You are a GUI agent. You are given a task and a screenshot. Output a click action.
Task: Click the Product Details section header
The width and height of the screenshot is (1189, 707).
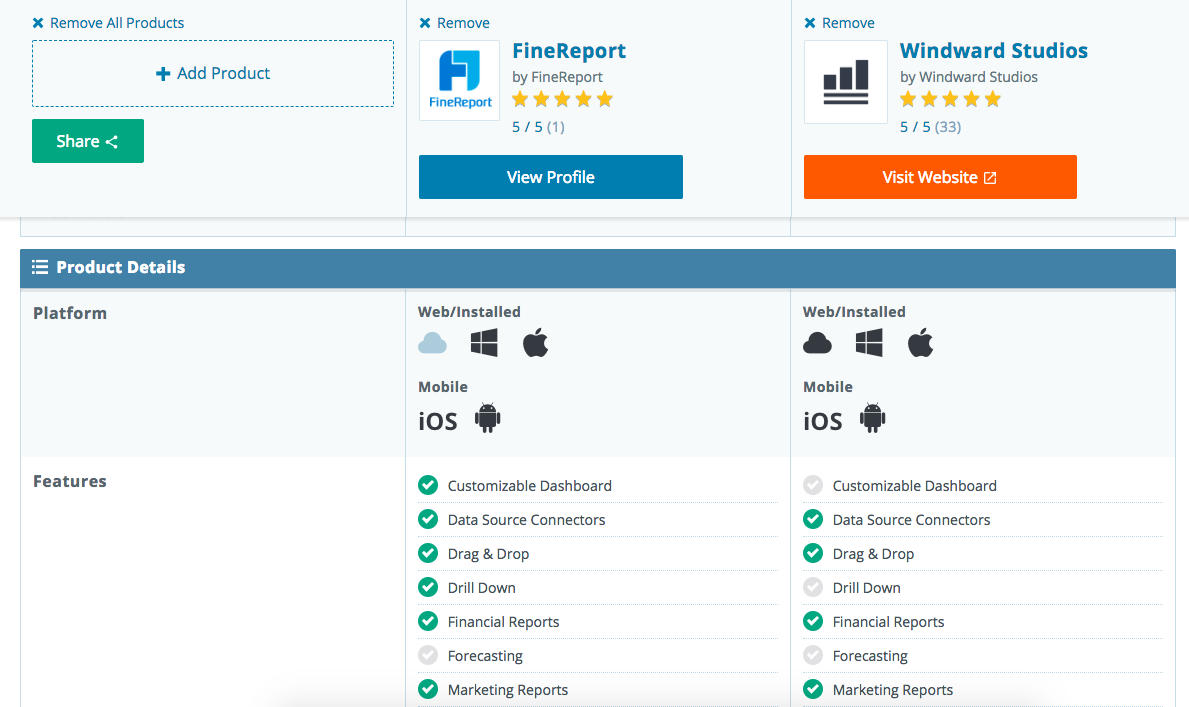[x=598, y=268]
